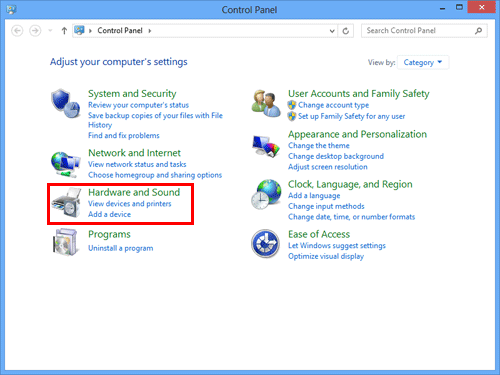Click Add a language
500x375 pixels.
click(x=314, y=196)
